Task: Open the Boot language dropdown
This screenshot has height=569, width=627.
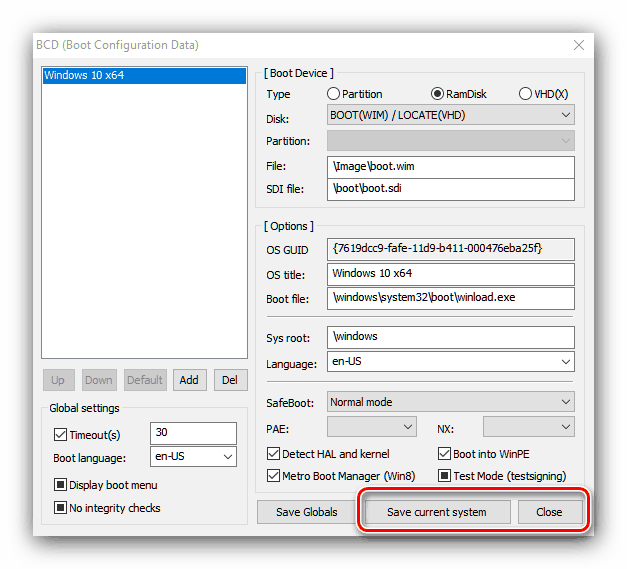Action: click(x=193, y=457)
